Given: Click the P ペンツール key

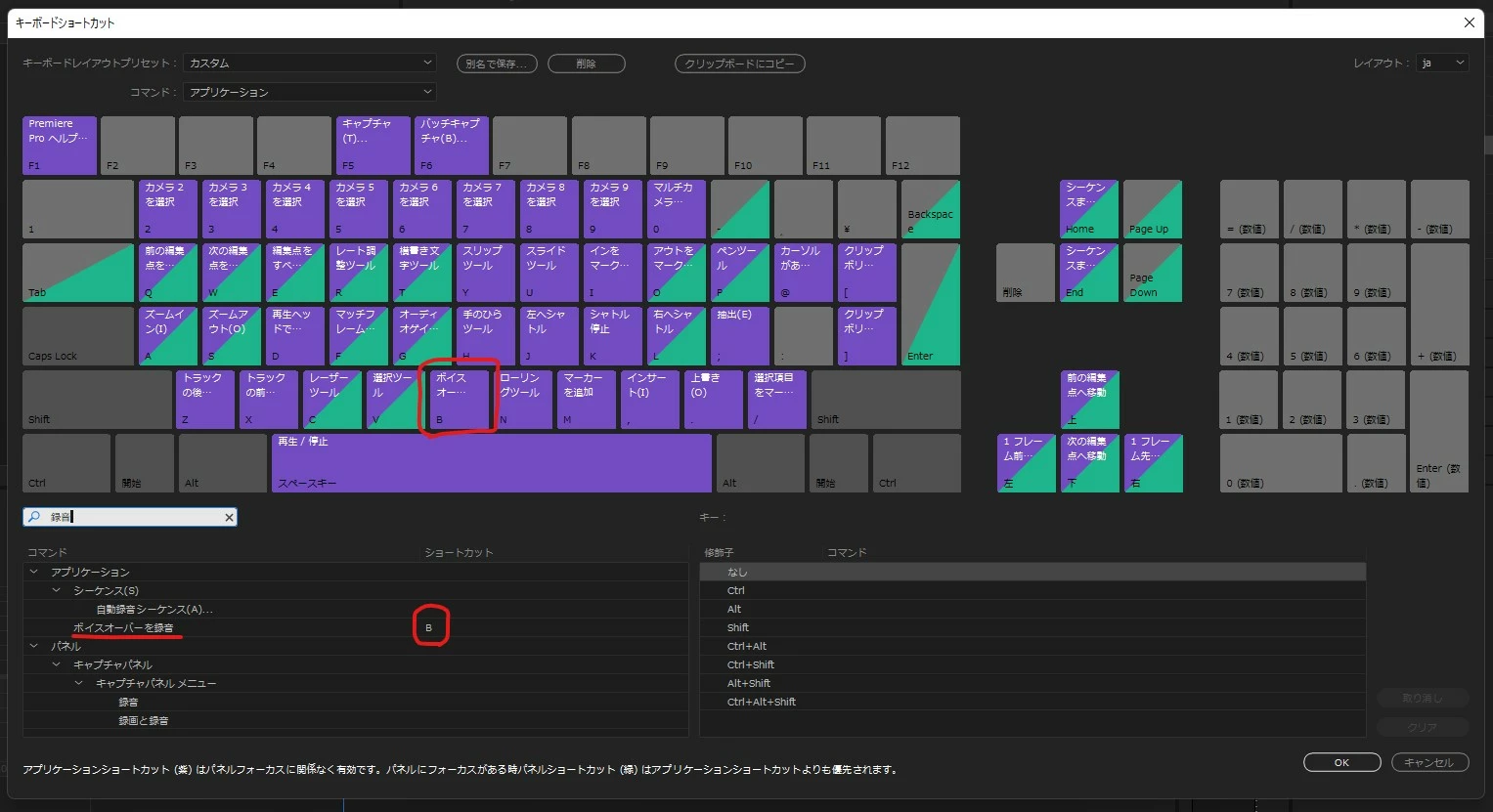Looking at the screenshot, I should [x=740, y=273].
